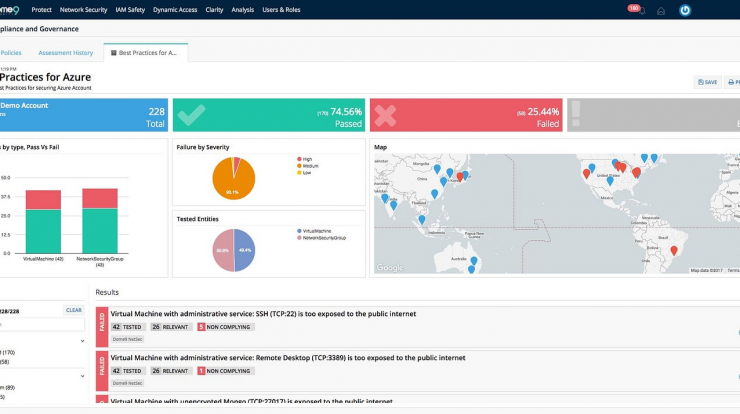
Task: Toggle NetworkSecurityGroup legend item in Tested Entities
Action: pyautogui.click(x=321, y=238)
